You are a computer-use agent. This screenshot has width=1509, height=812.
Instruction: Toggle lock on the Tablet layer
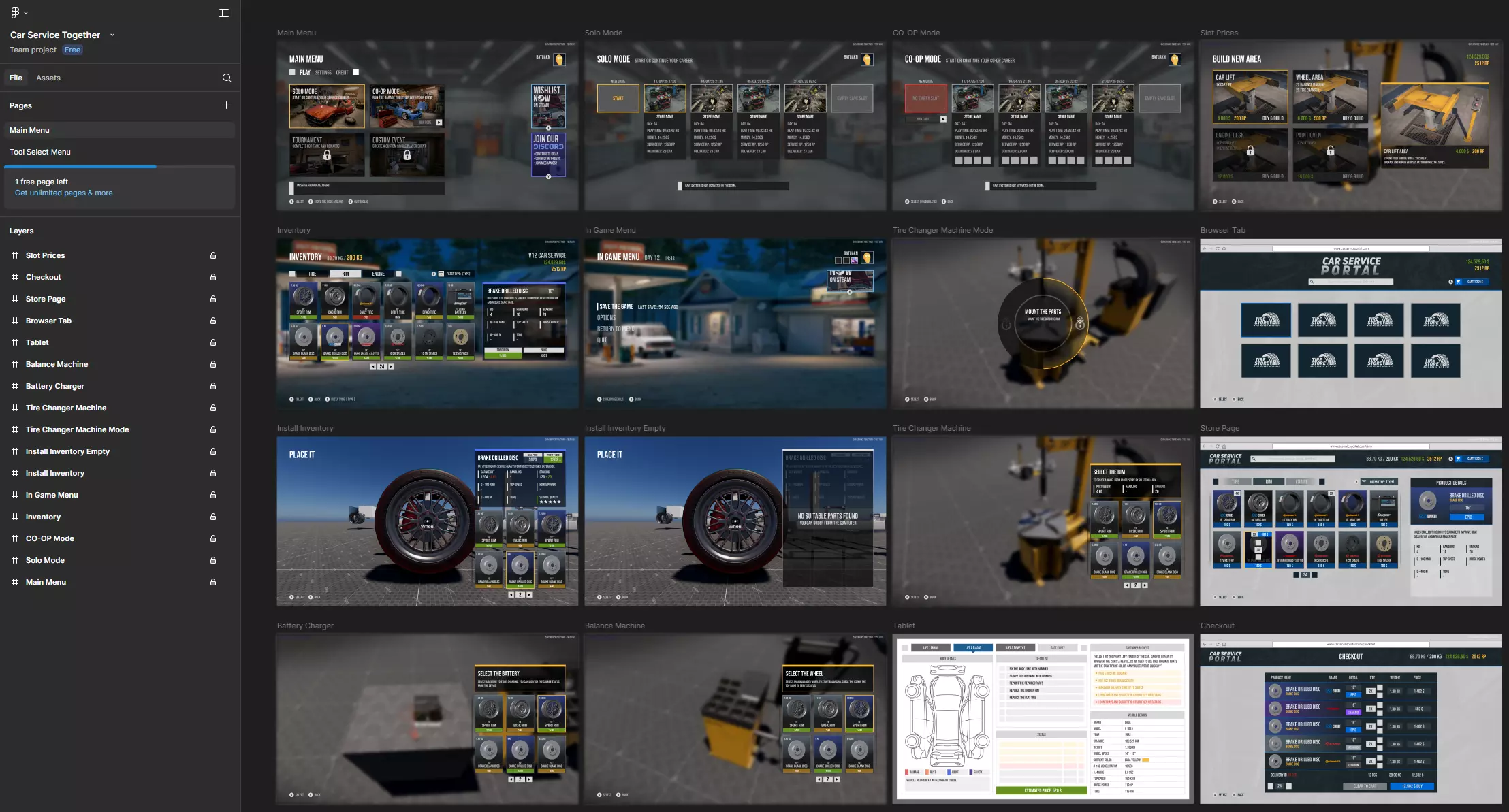213,342
